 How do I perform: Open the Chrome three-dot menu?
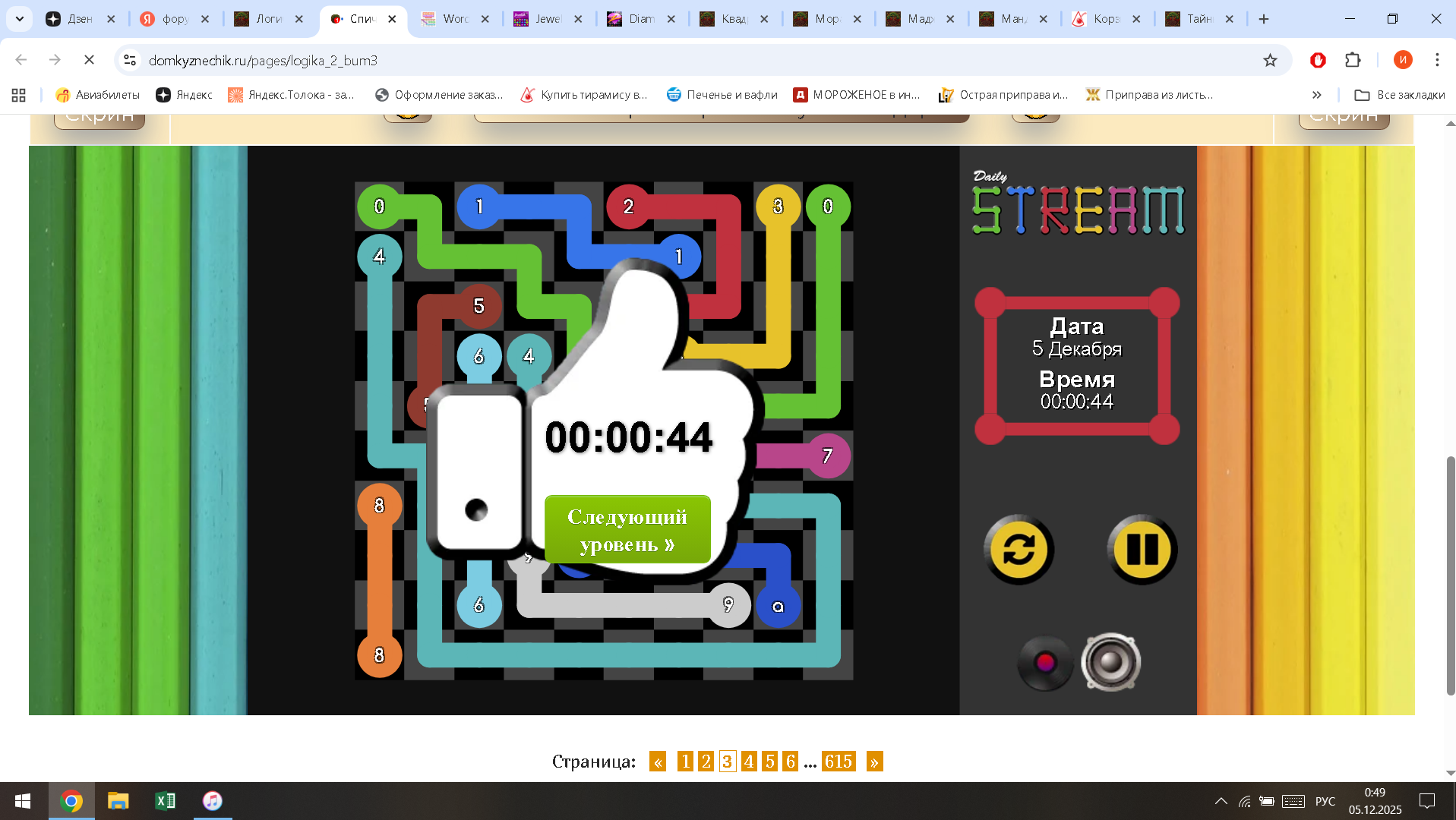(1436, 60)
